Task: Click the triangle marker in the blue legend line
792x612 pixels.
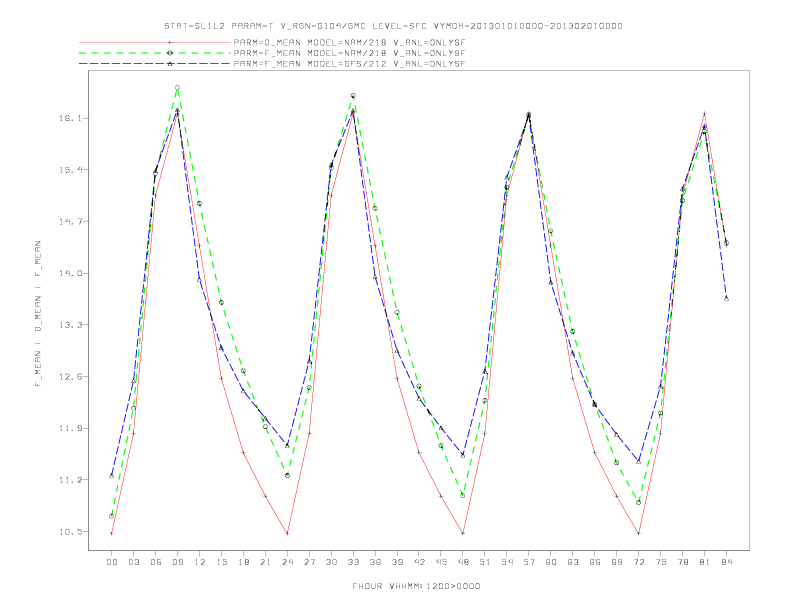Action: click(x=170, y=64)
